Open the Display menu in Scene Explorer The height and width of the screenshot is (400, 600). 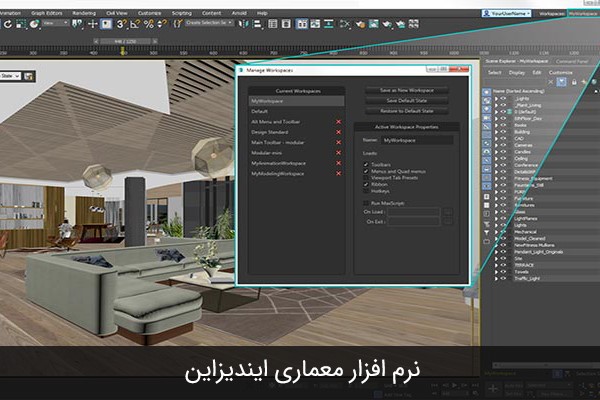pyautogui.click(x=517, y=73)
